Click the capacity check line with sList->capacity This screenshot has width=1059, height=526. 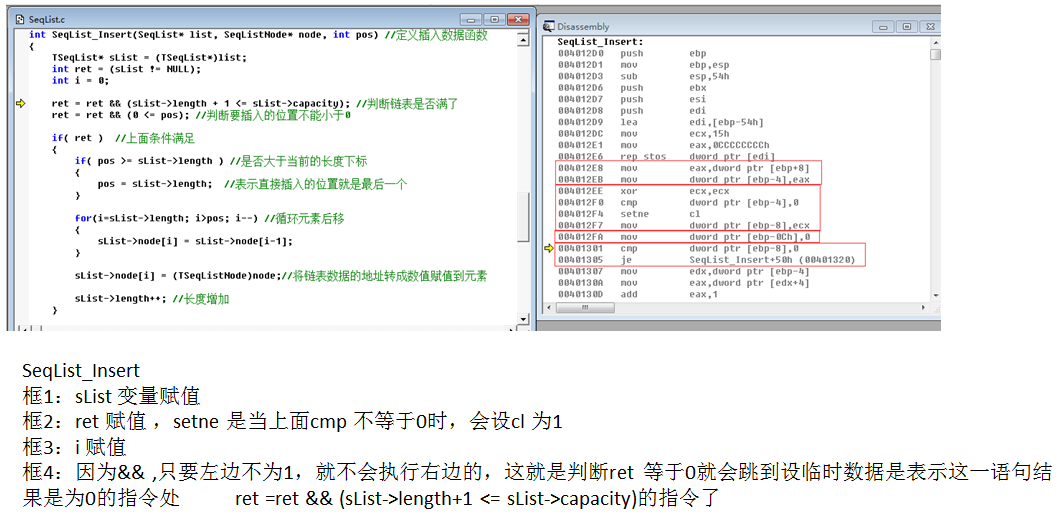255,103
